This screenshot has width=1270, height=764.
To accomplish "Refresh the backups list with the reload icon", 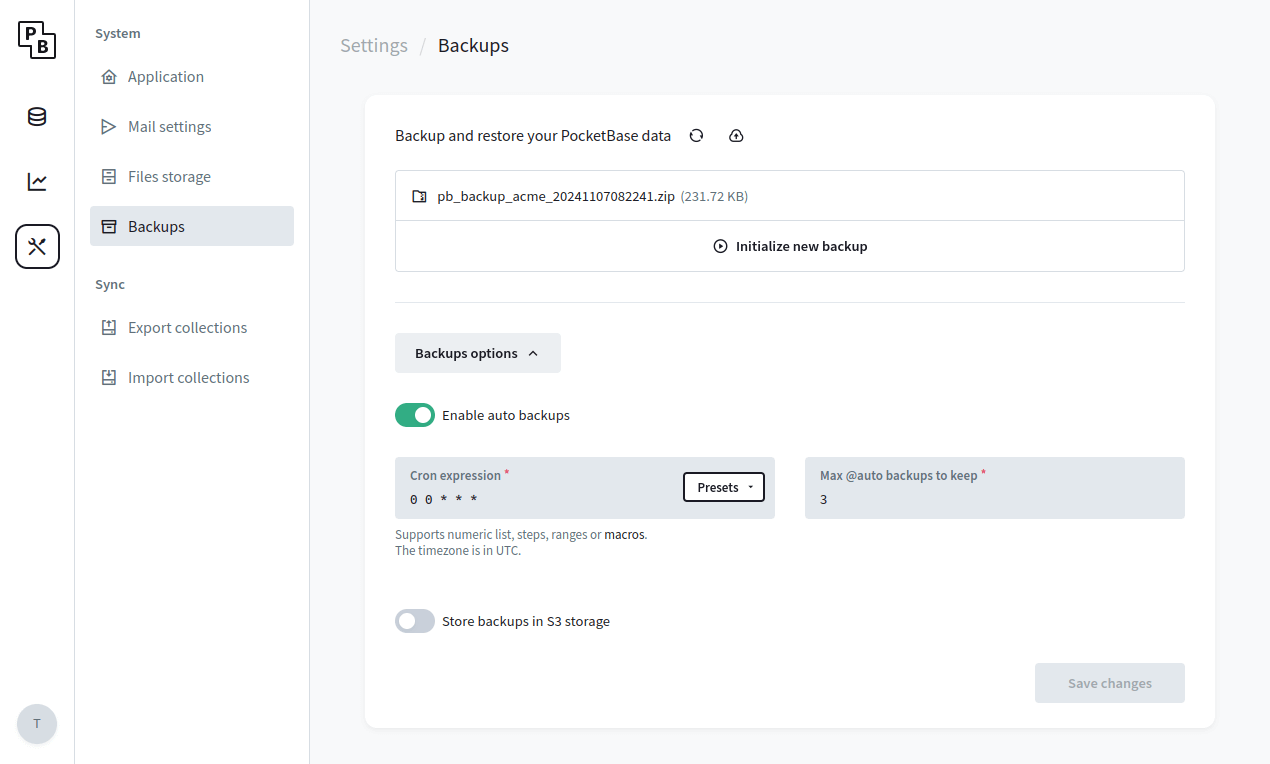I will [696, 135].
